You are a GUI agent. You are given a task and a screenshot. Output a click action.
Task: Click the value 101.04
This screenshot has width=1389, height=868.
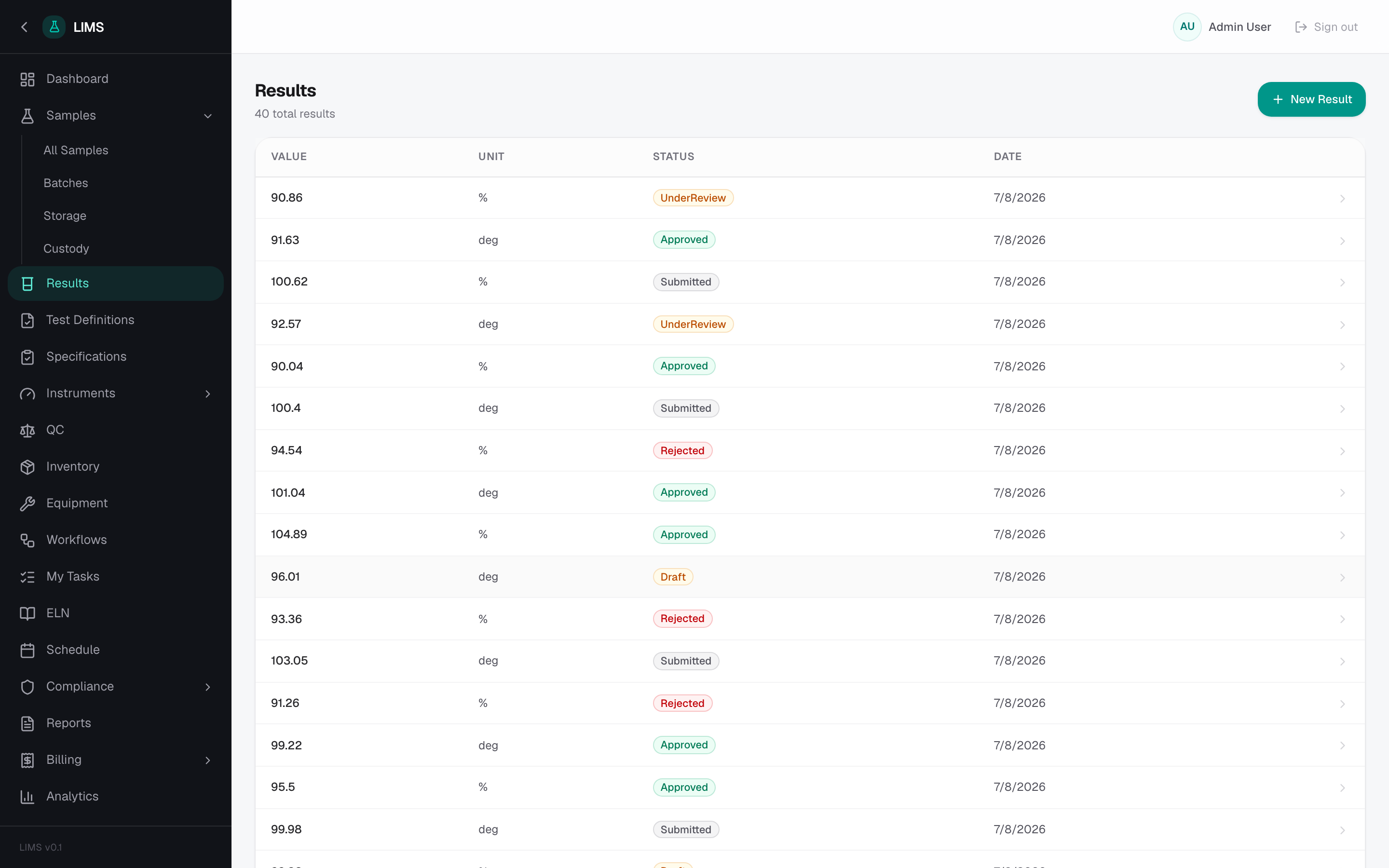tap(288, 492)
